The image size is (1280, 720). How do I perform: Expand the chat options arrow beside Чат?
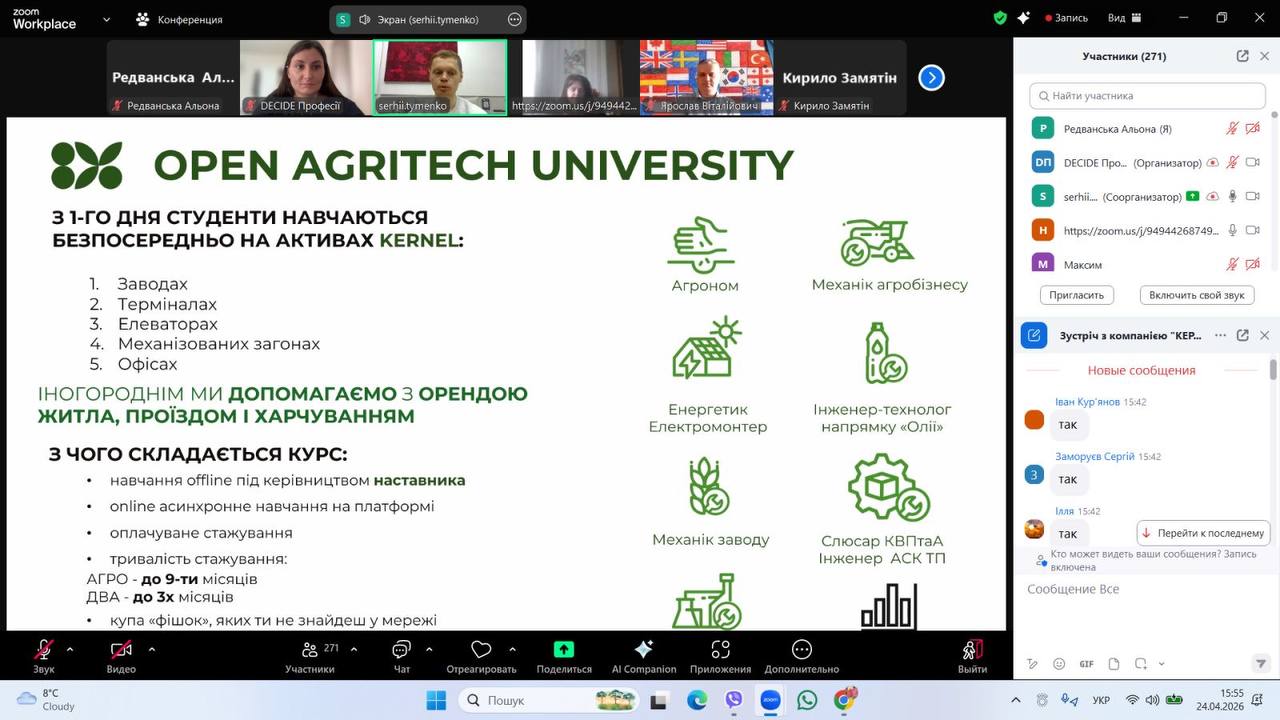(x=431, y=649)
